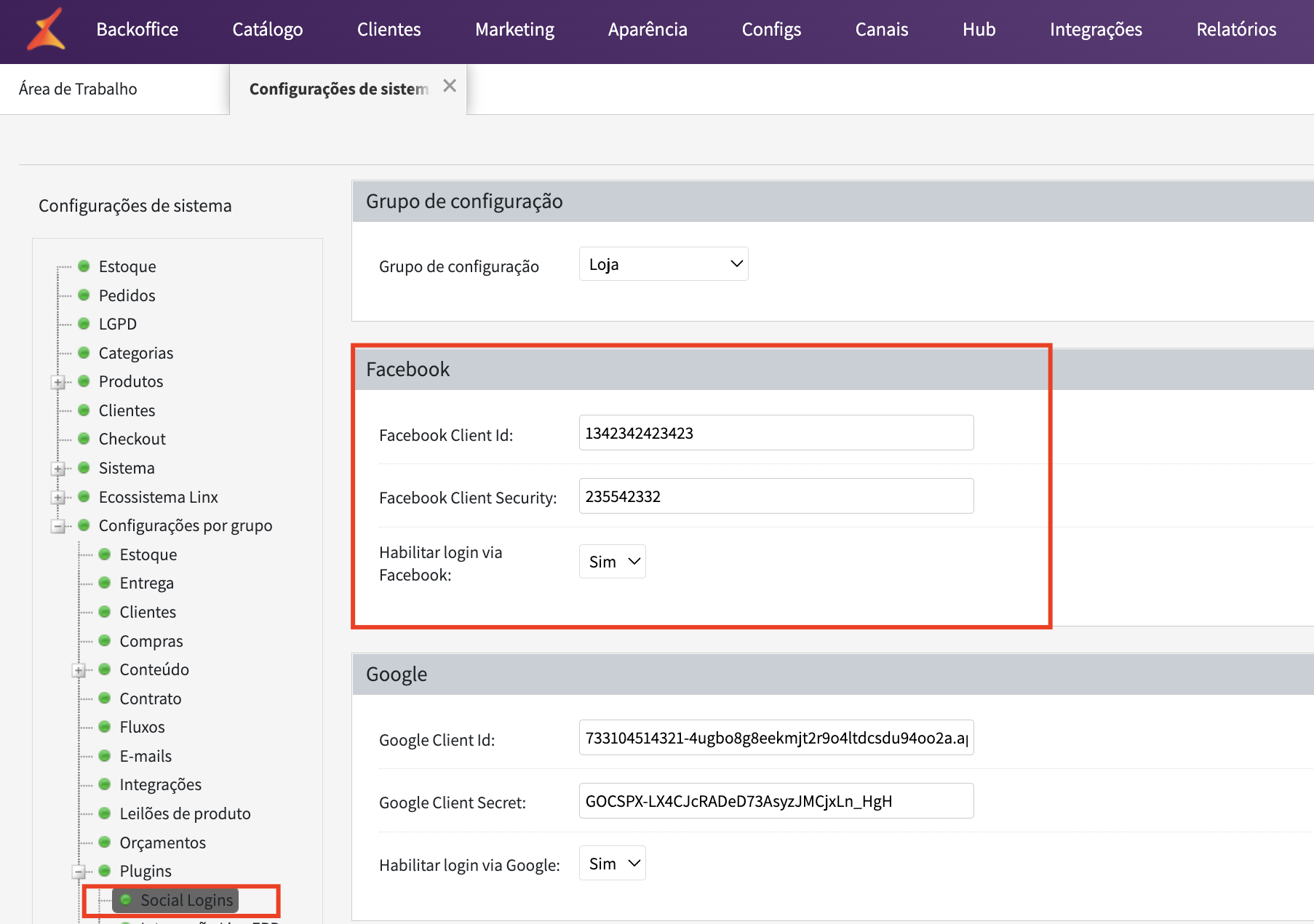
Task: Open the Integrações menu
Action: [1096, 29]
